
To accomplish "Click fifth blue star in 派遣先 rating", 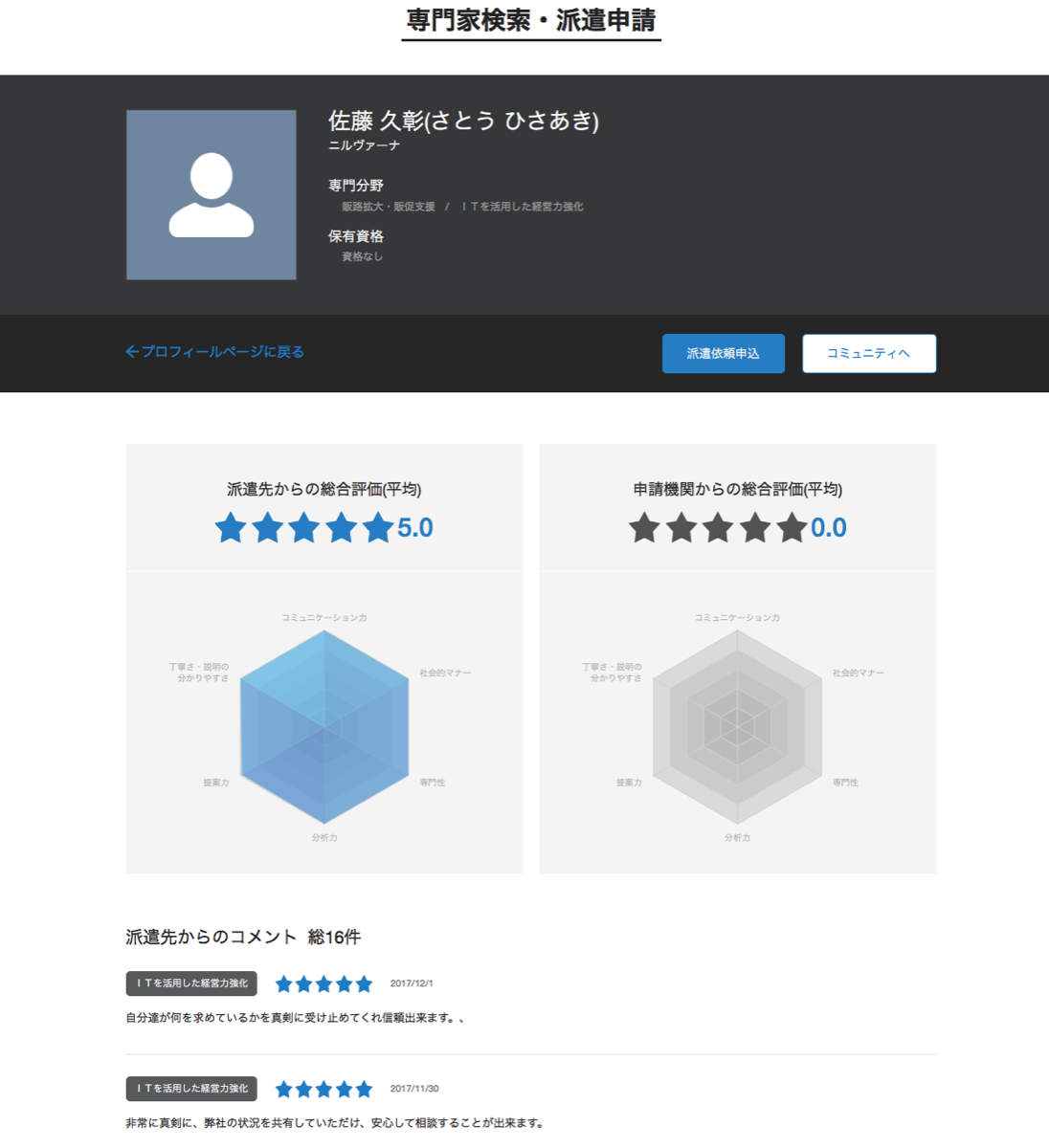I will (378, 528).
